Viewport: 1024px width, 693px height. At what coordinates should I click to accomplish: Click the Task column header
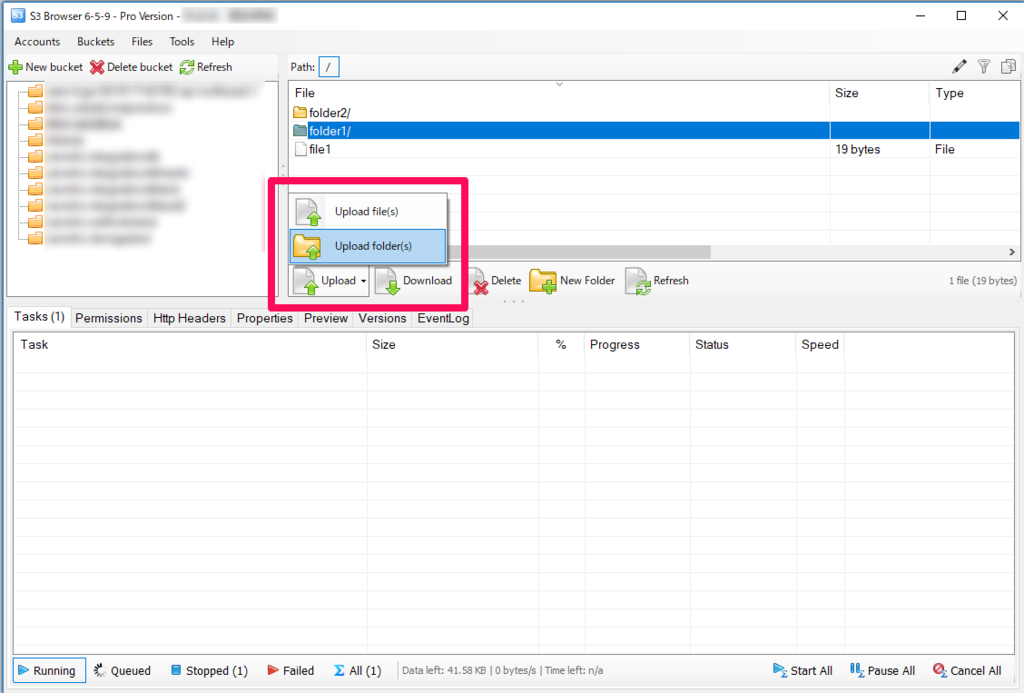pyautogui.click(x=190, y=344)
